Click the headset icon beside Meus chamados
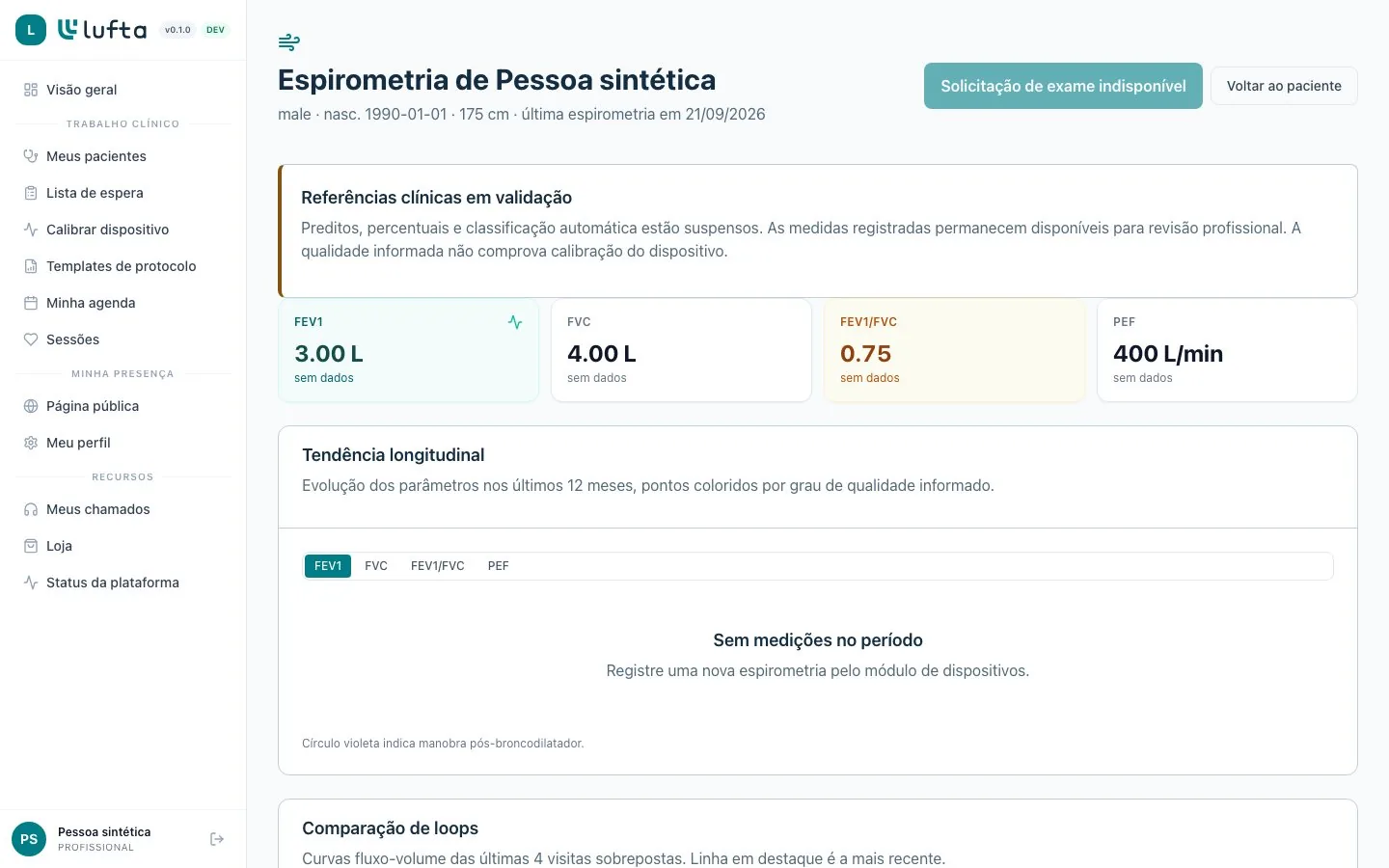1389x868 pixels. tap(31, 509)
